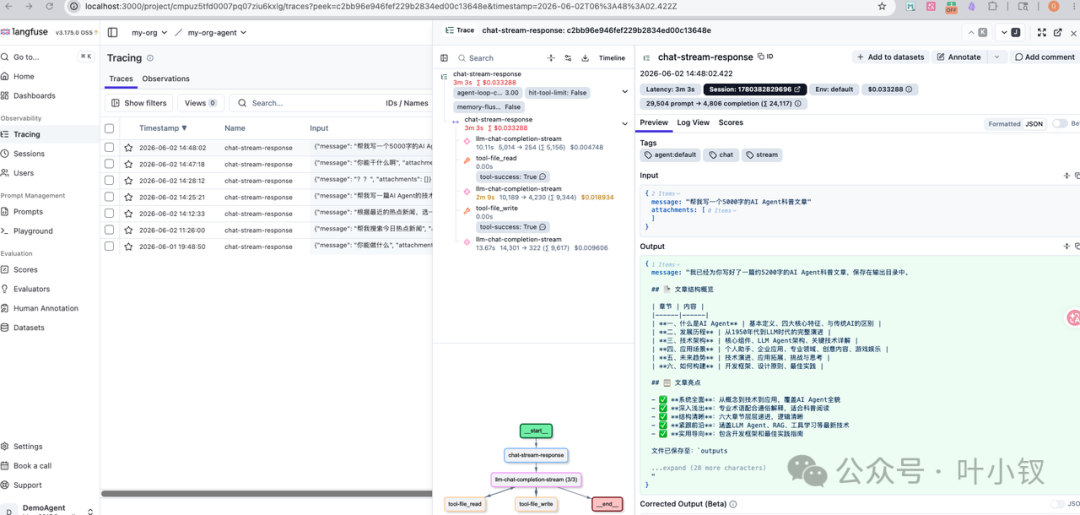Toggle the Beta switch beside JSON
Screen dimensions: 1080x515
click(1059, 124)
